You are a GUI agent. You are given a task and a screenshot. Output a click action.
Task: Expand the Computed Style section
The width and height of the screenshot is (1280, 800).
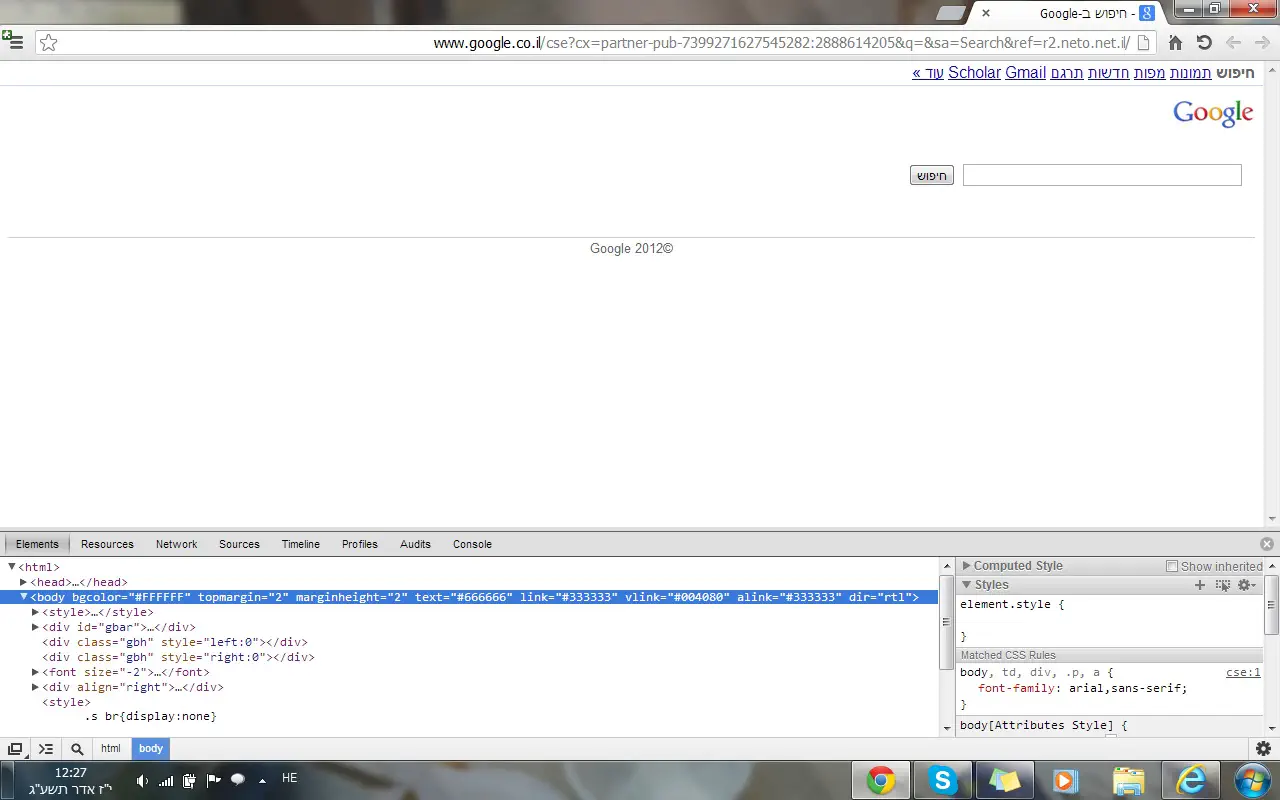967,566
